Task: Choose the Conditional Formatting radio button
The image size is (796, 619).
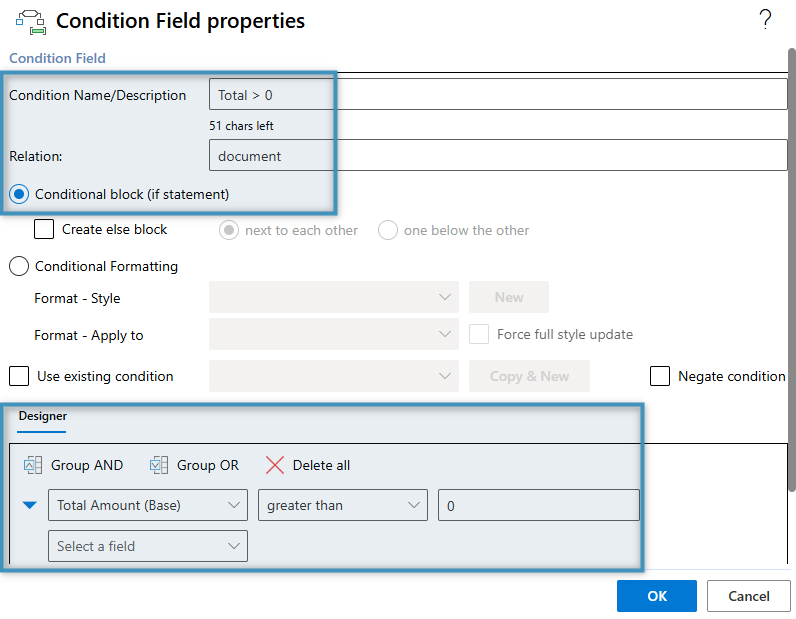Action: click(19, 266)
